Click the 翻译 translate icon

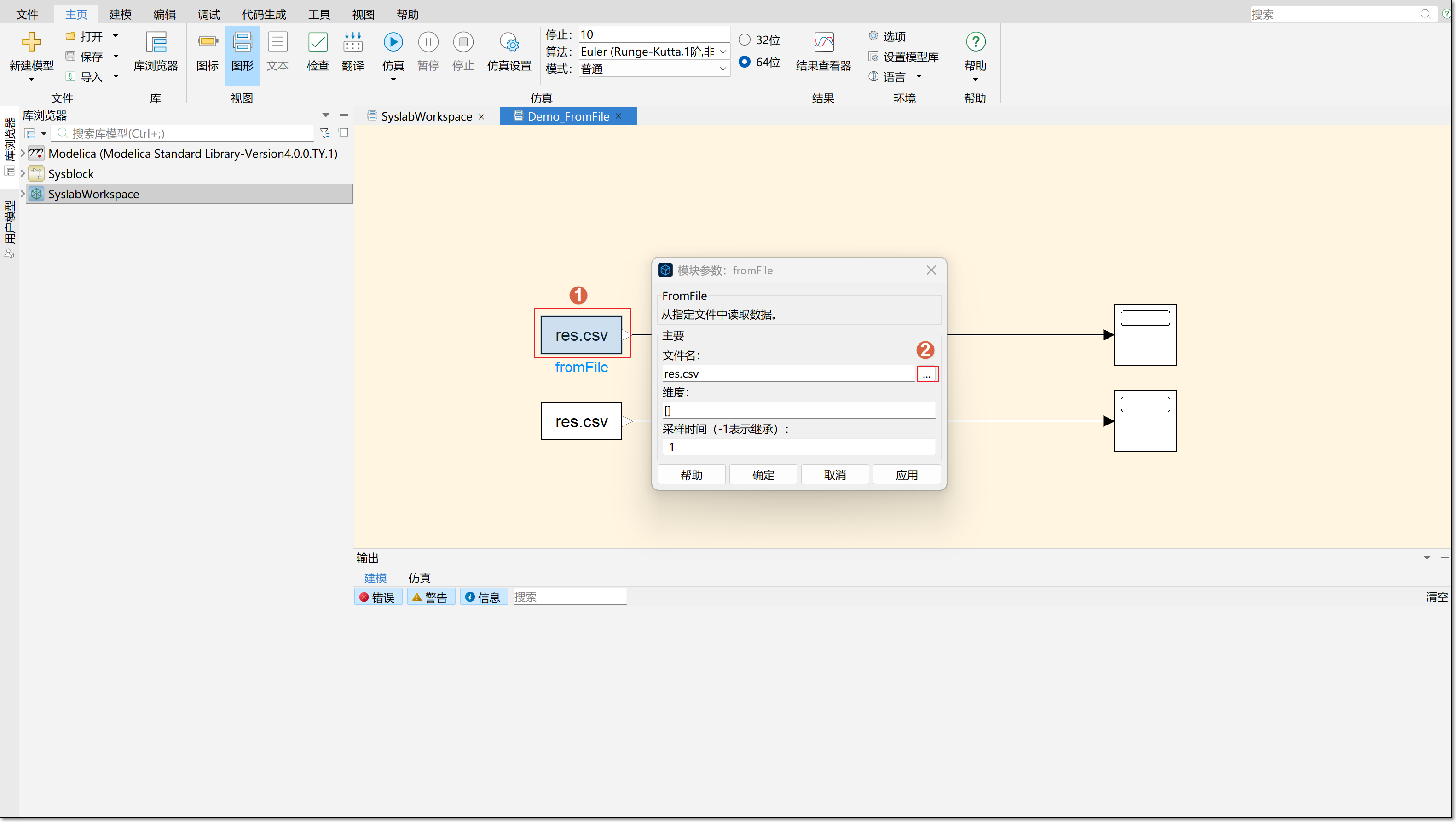click(352, 42)
